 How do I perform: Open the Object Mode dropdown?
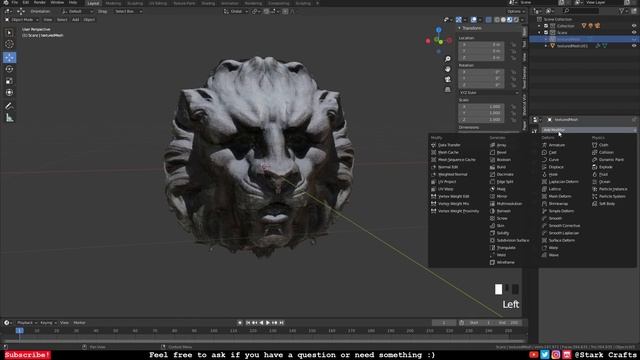(x=21, y=20)
